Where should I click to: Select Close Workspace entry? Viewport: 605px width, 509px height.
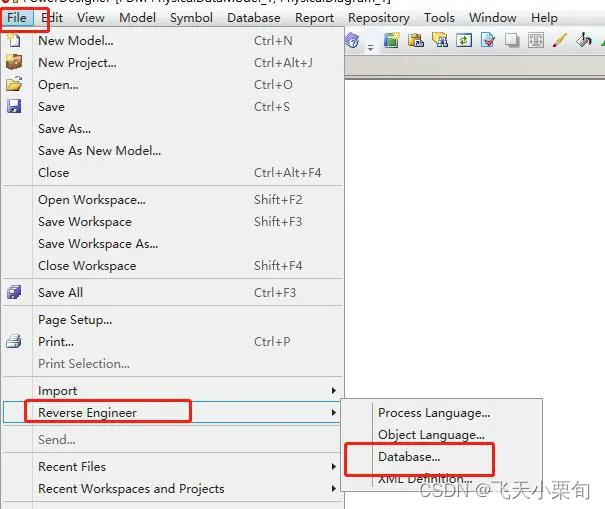(x=173, y=265)
